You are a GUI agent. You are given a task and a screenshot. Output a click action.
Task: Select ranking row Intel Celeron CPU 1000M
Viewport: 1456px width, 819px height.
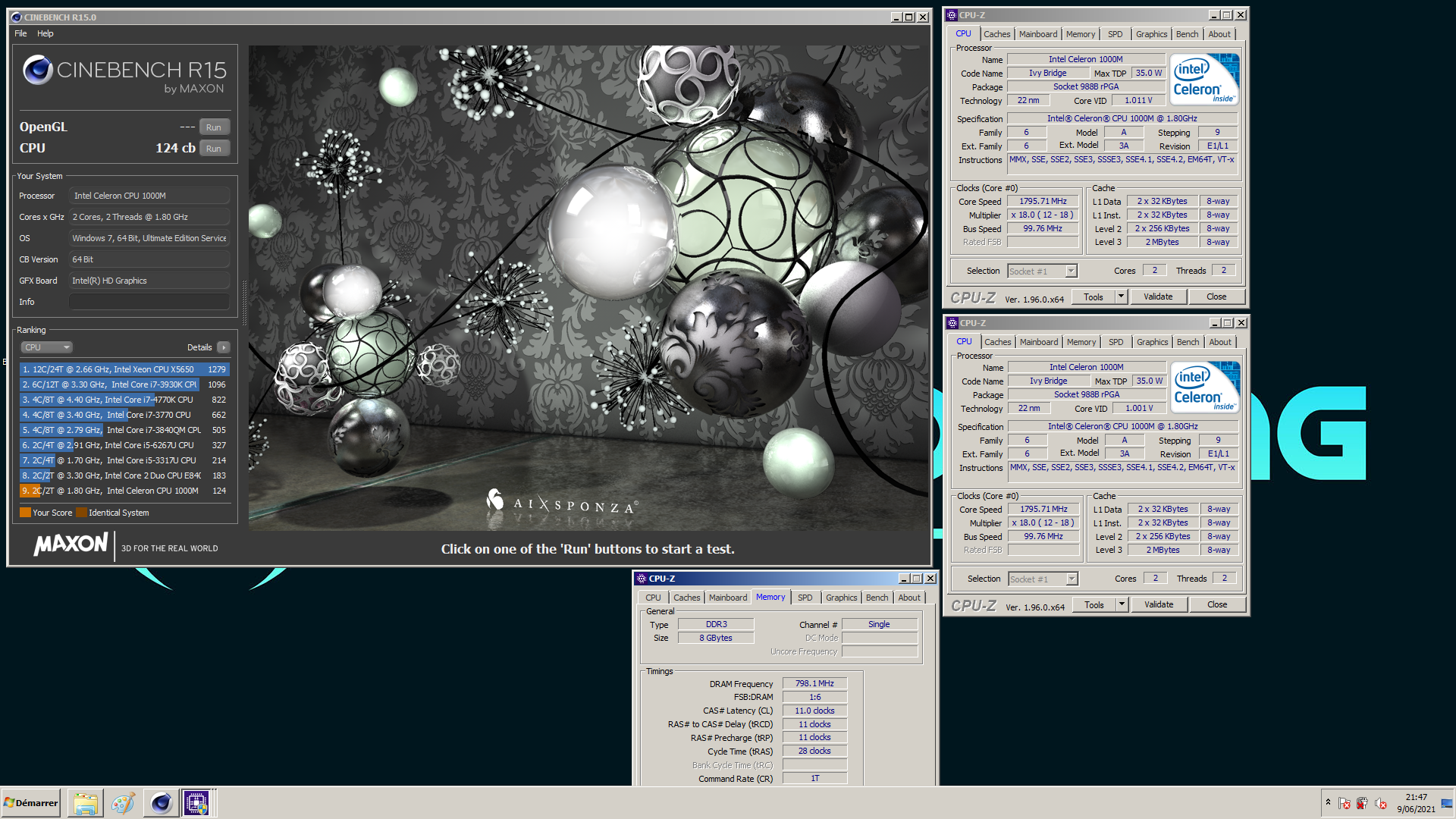(x=124, y=491)
